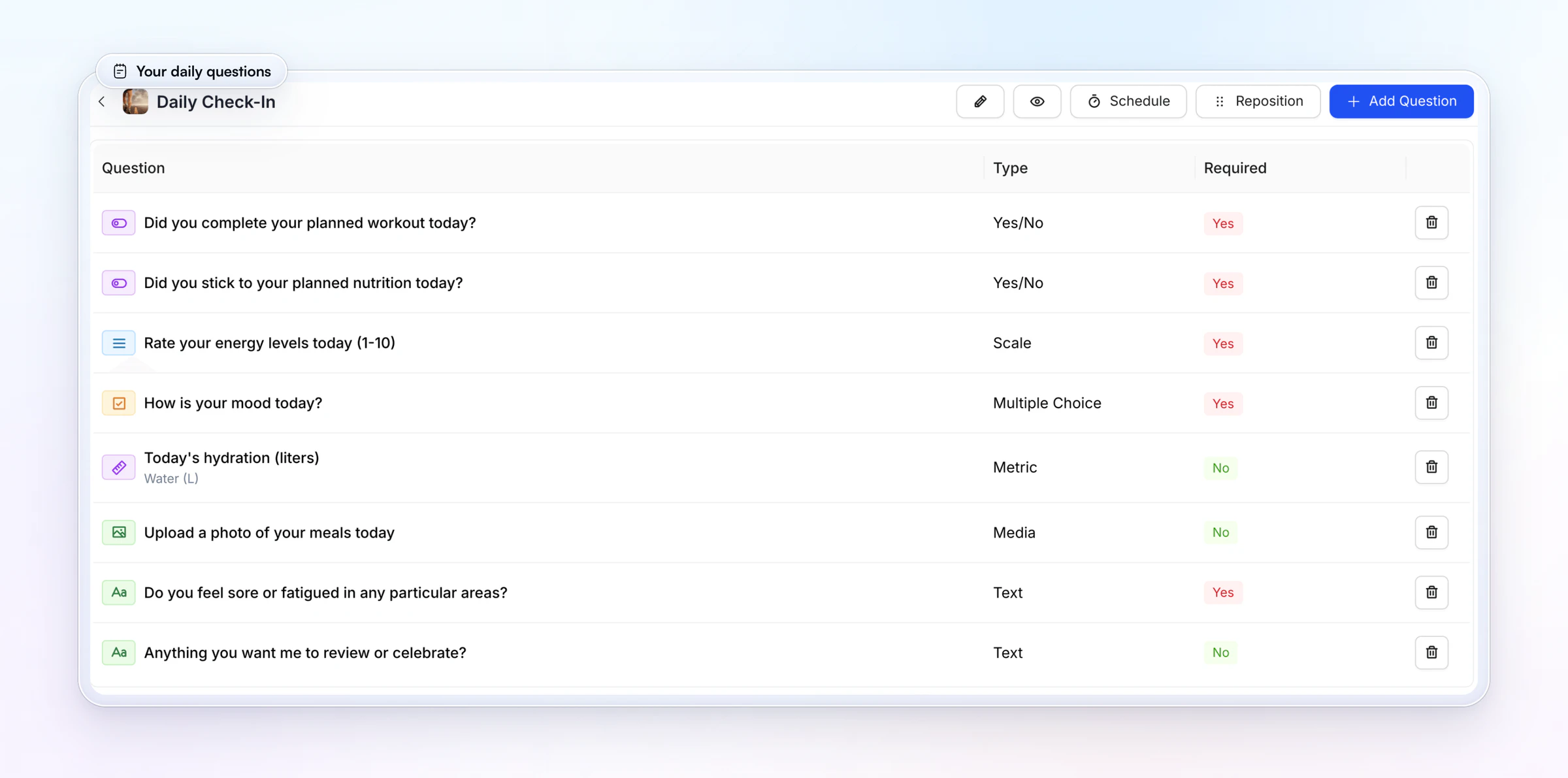Click the Reposition button

click(x=1258, y=101)
